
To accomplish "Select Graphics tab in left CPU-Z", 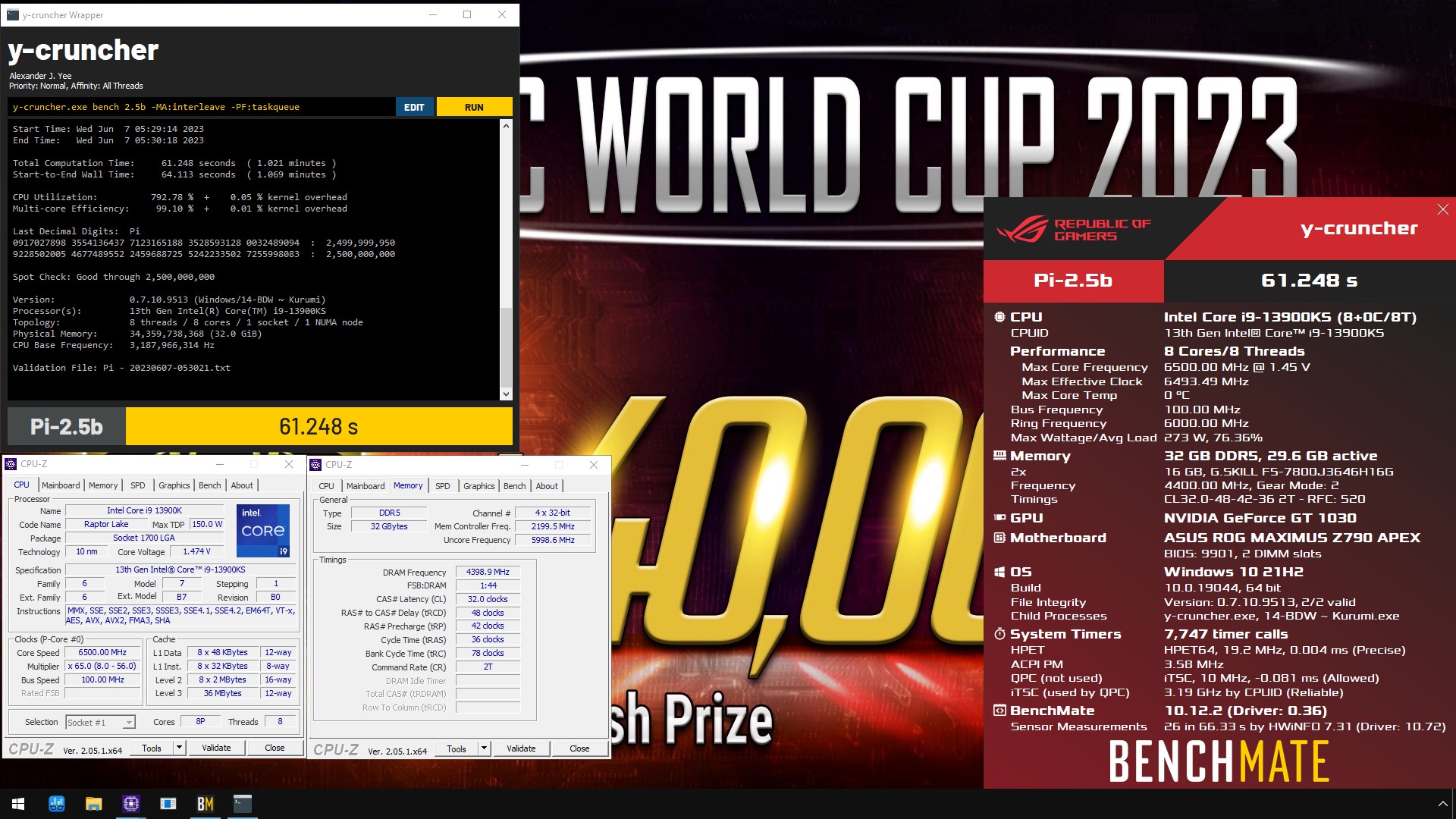I will 174,485.
